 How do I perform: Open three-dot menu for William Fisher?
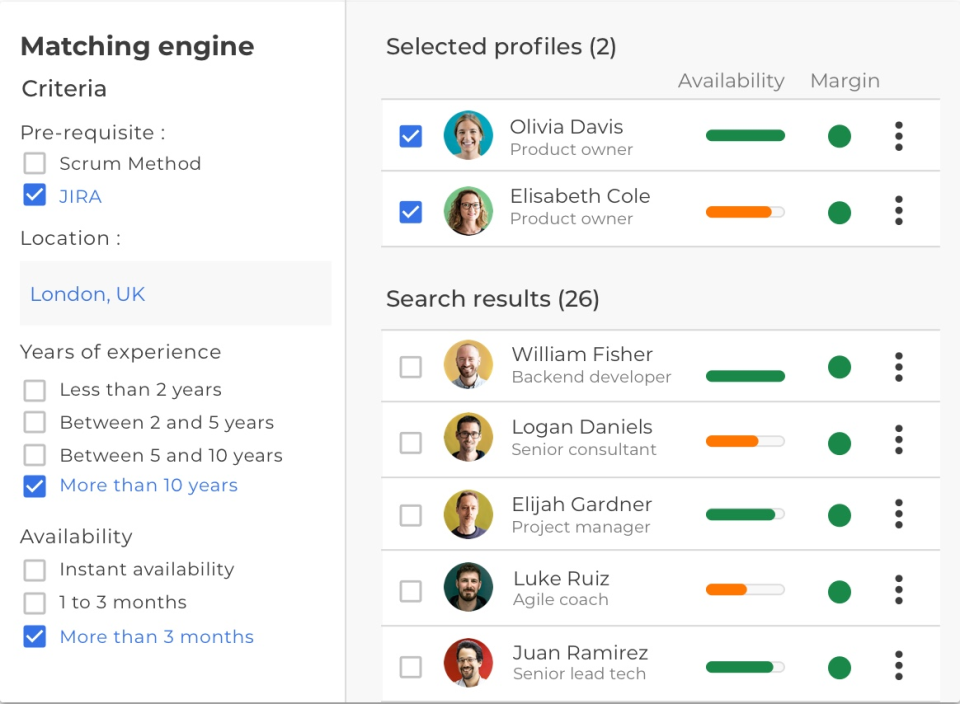click(x=899, y=367)
